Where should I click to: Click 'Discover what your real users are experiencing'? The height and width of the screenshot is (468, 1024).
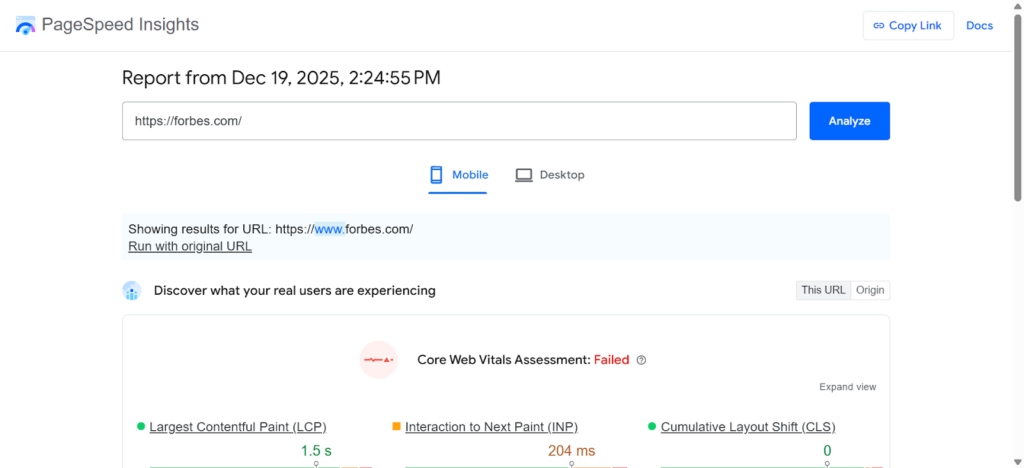(x=295, y=290)
